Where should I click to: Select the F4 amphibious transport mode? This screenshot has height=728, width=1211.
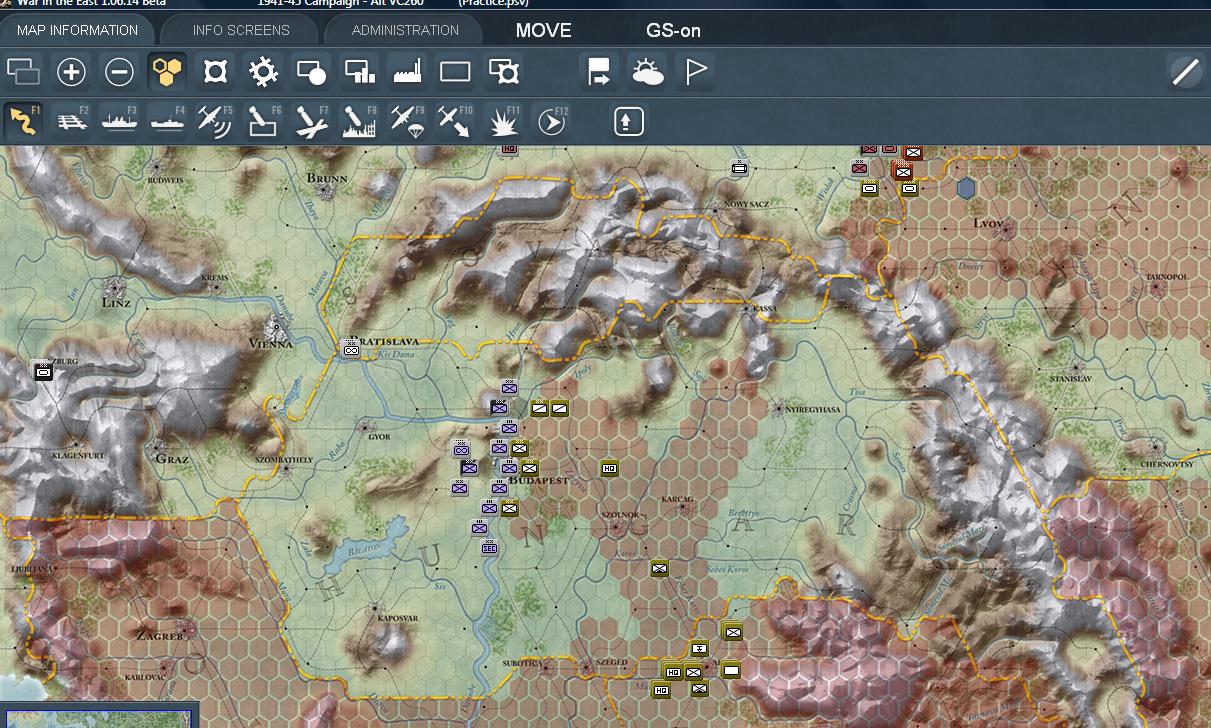point(167,121)
